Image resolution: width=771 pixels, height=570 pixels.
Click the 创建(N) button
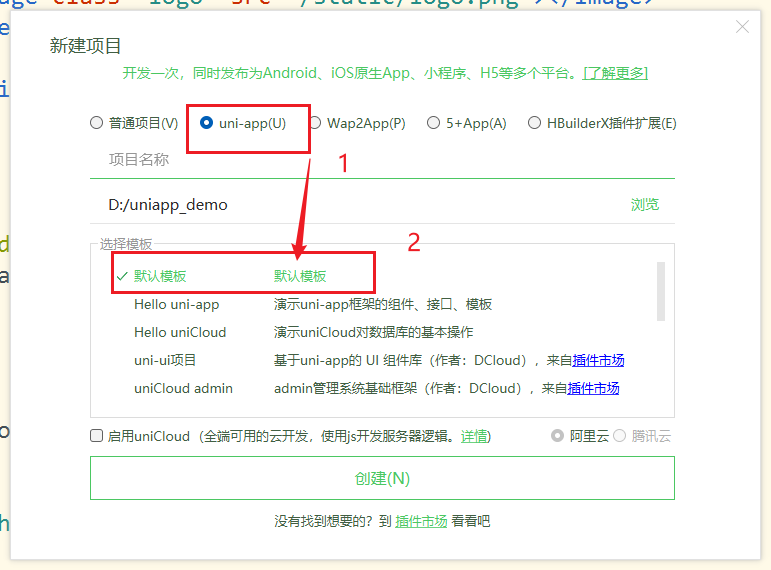click(382, 478)
